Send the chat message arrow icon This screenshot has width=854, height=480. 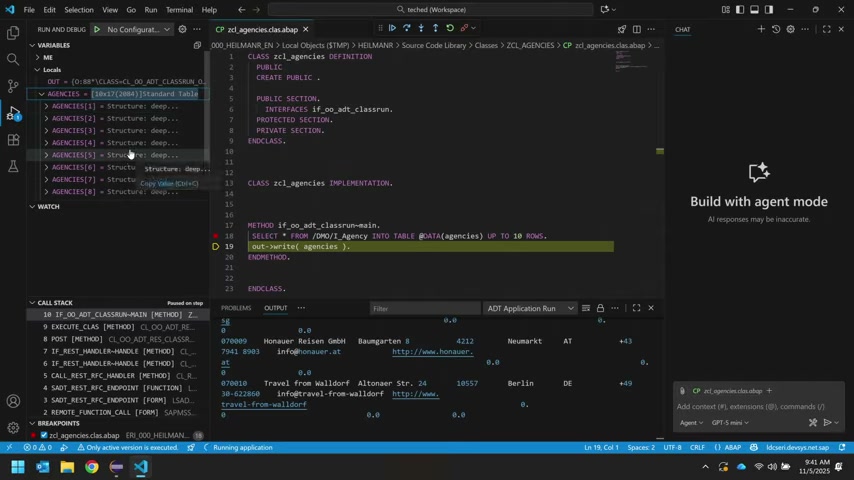point(827,422)
